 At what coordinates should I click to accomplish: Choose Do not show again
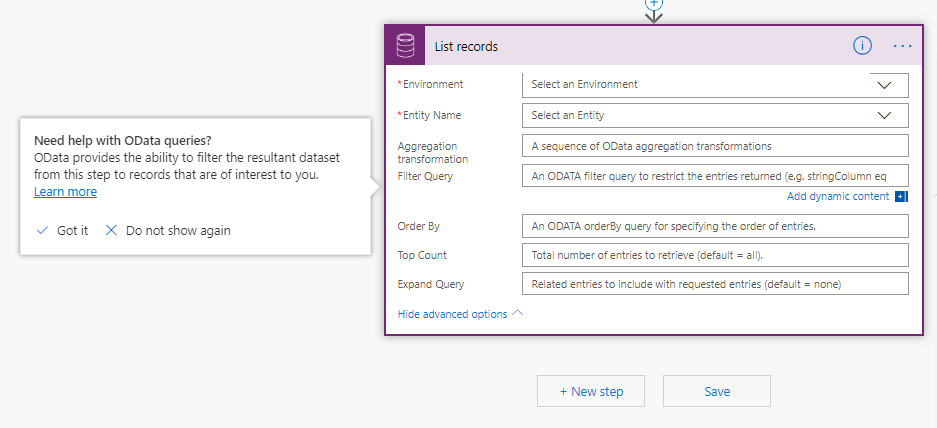(x=178, y=231)
